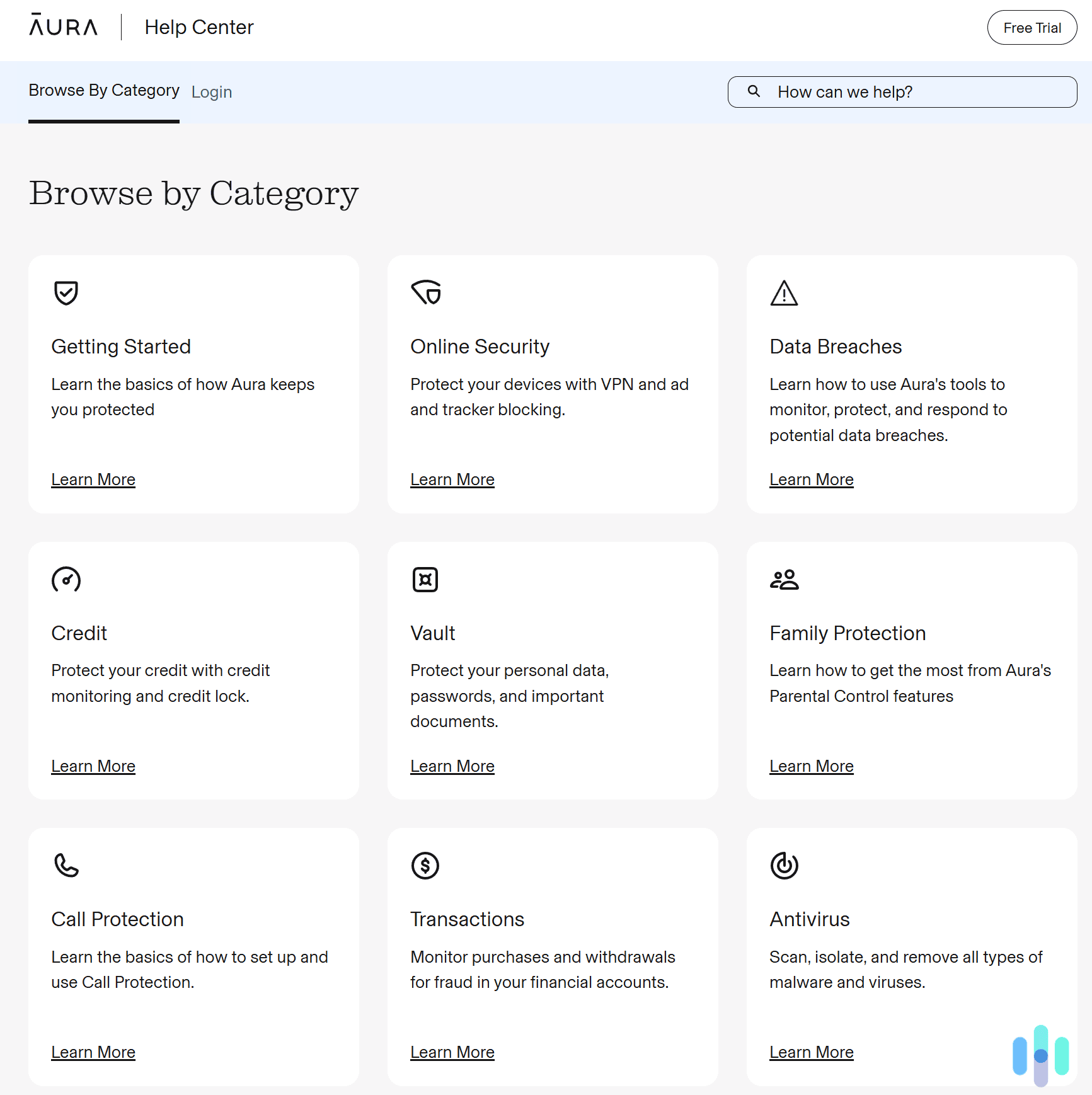The width and height of the screenshot is (1092, 1095).
Task: Click the Call Protection phone icon
Action: pos(66,865)
